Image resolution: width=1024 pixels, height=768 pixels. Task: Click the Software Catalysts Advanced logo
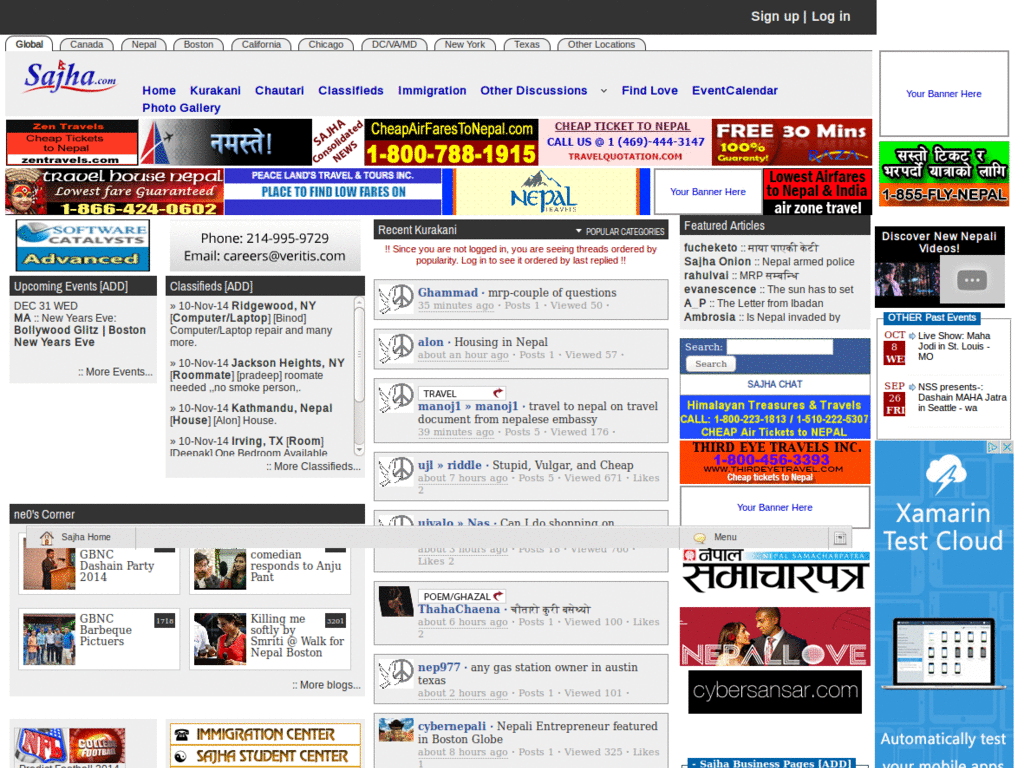click(x=82, y=245)
